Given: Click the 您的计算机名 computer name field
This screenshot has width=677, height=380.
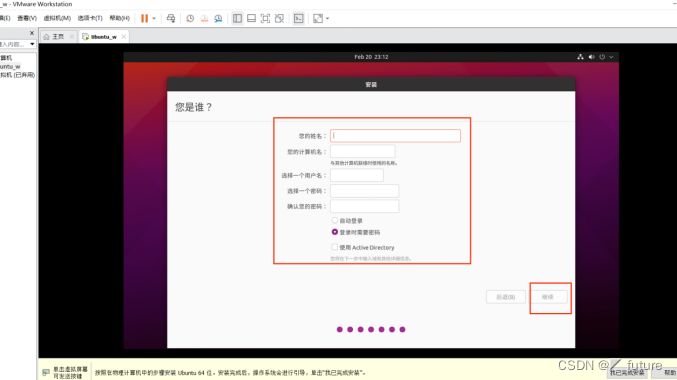Looking at the screenshot, I should click(x=362, y=152).
